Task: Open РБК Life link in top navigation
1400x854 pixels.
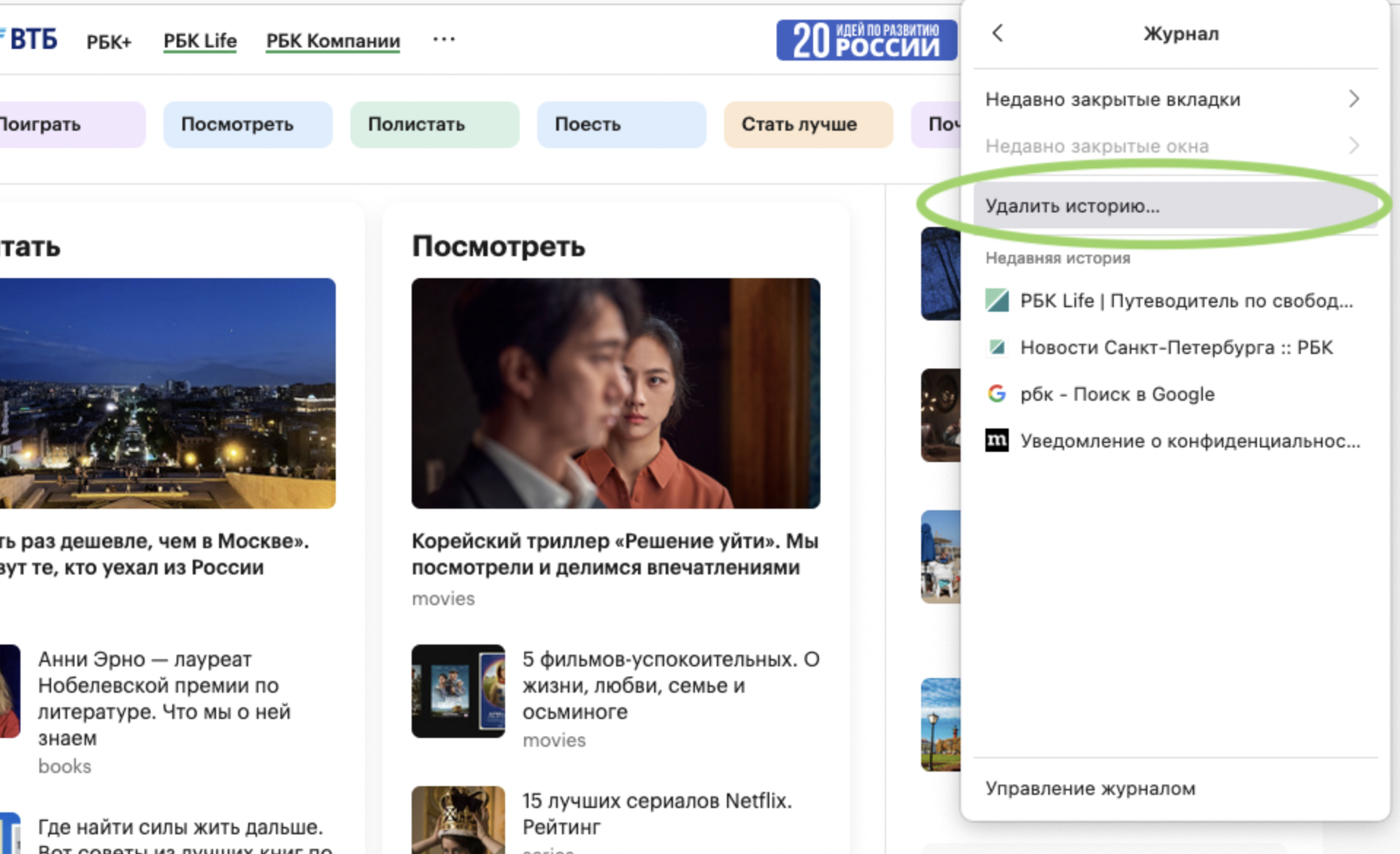Action: point(200,41)
